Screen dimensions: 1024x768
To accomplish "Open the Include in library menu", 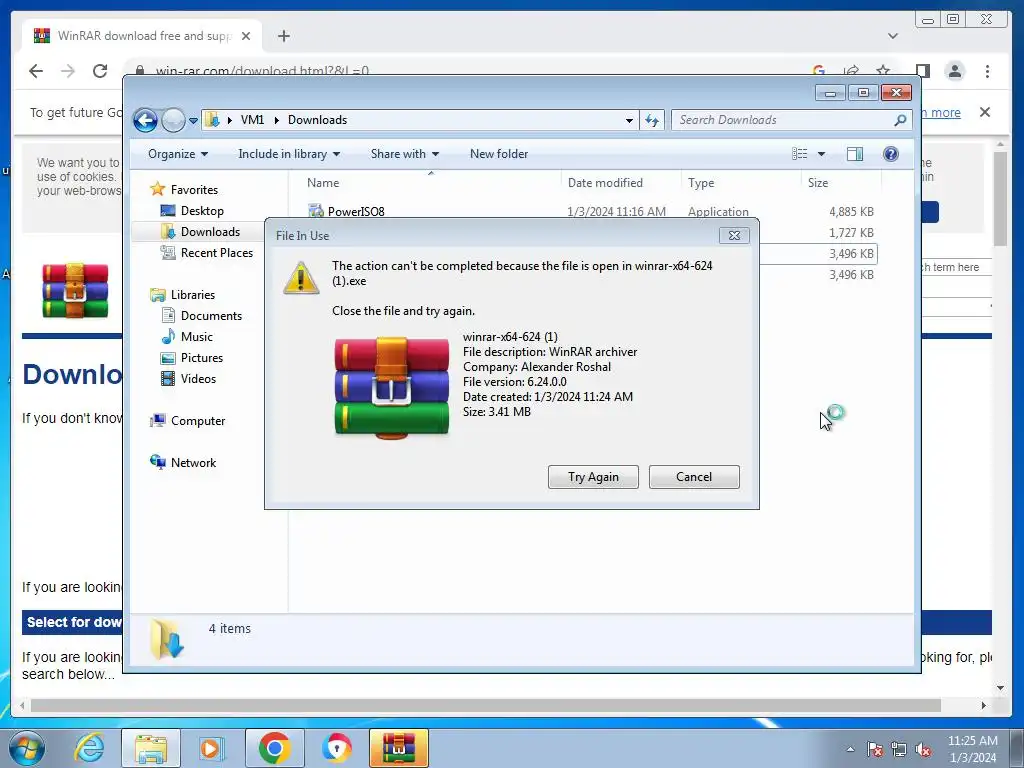I will click(x=289, y=154).
